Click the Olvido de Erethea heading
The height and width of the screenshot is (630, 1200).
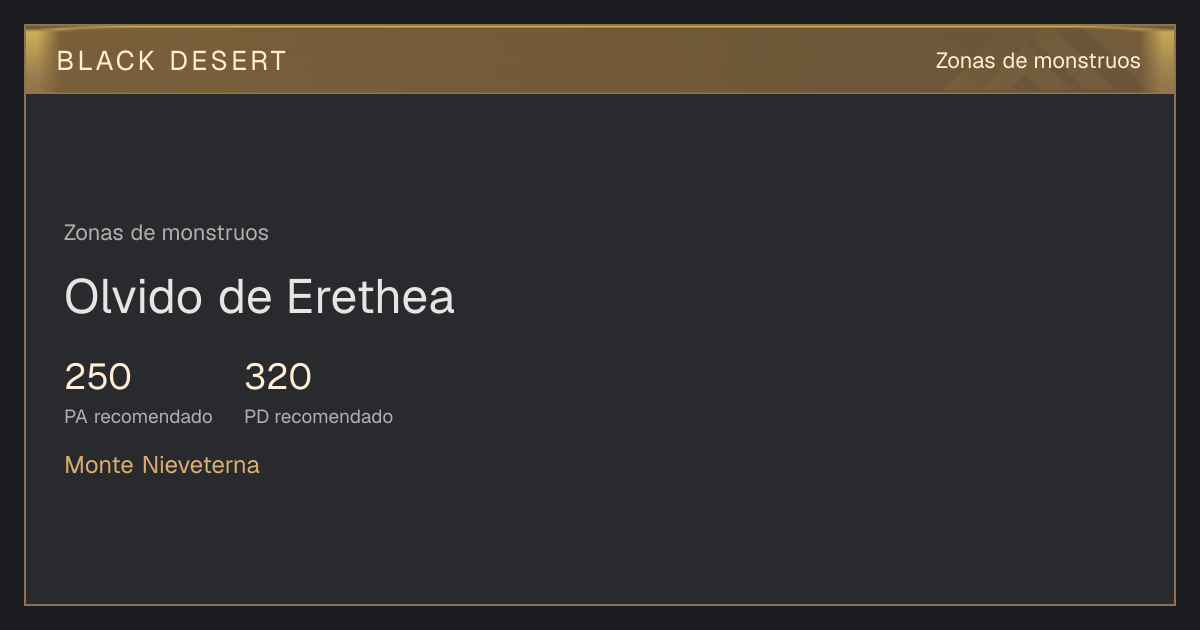259,297
